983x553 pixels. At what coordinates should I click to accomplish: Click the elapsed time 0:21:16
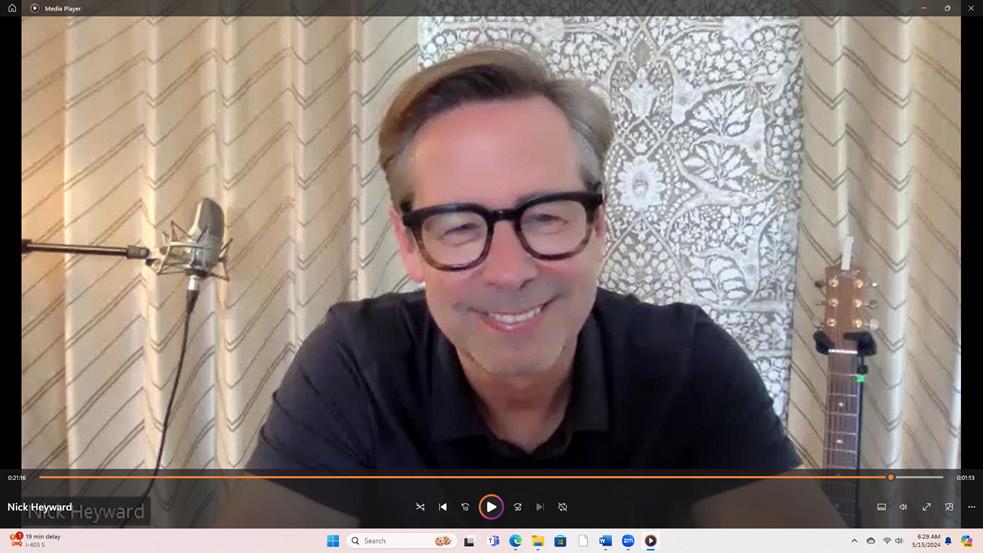click(17, 477)
